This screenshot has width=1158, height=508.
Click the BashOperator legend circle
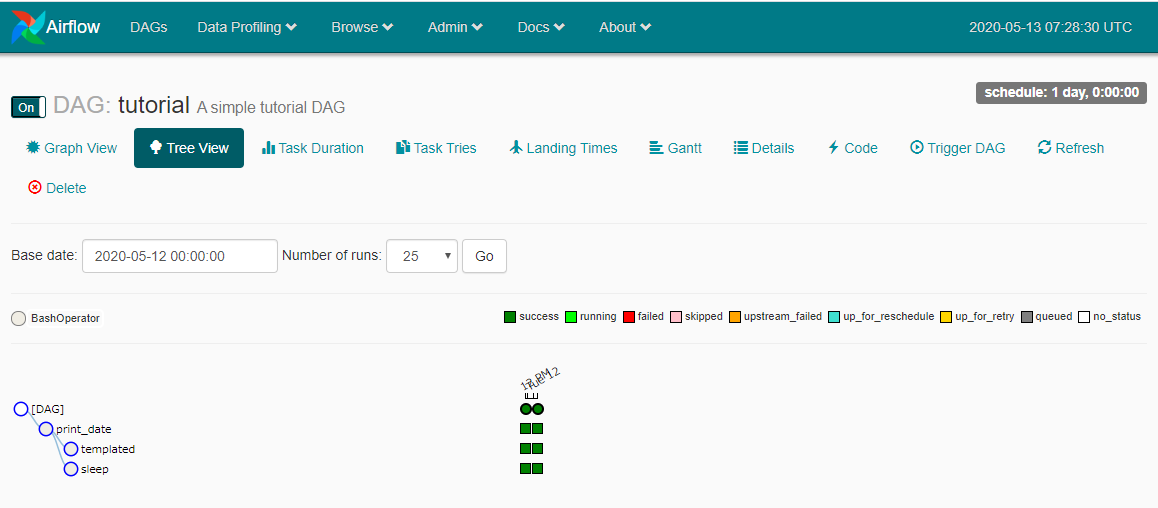(x=19, y=319)
